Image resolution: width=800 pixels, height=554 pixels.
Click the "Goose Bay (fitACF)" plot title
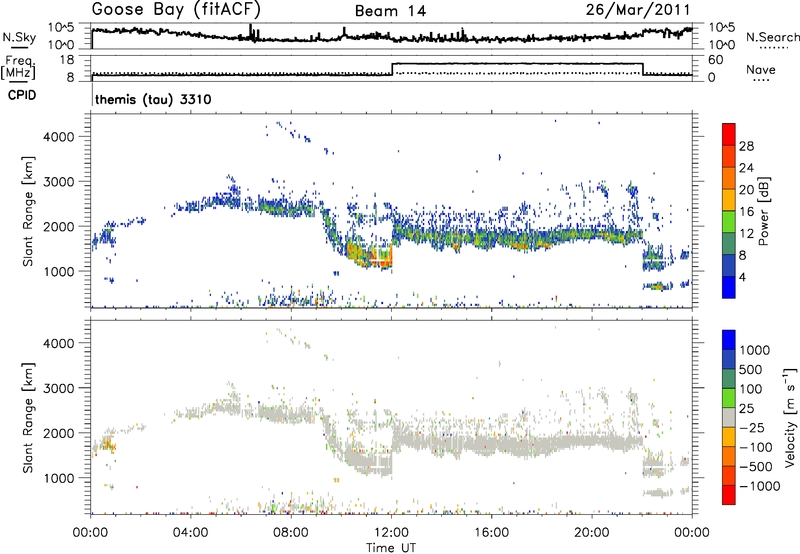point(176,9)
